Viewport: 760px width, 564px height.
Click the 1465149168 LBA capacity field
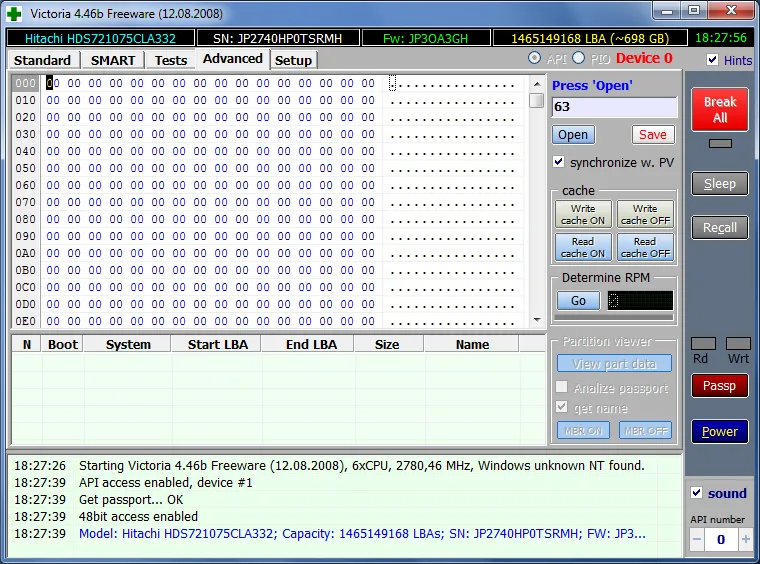(590, 38)
